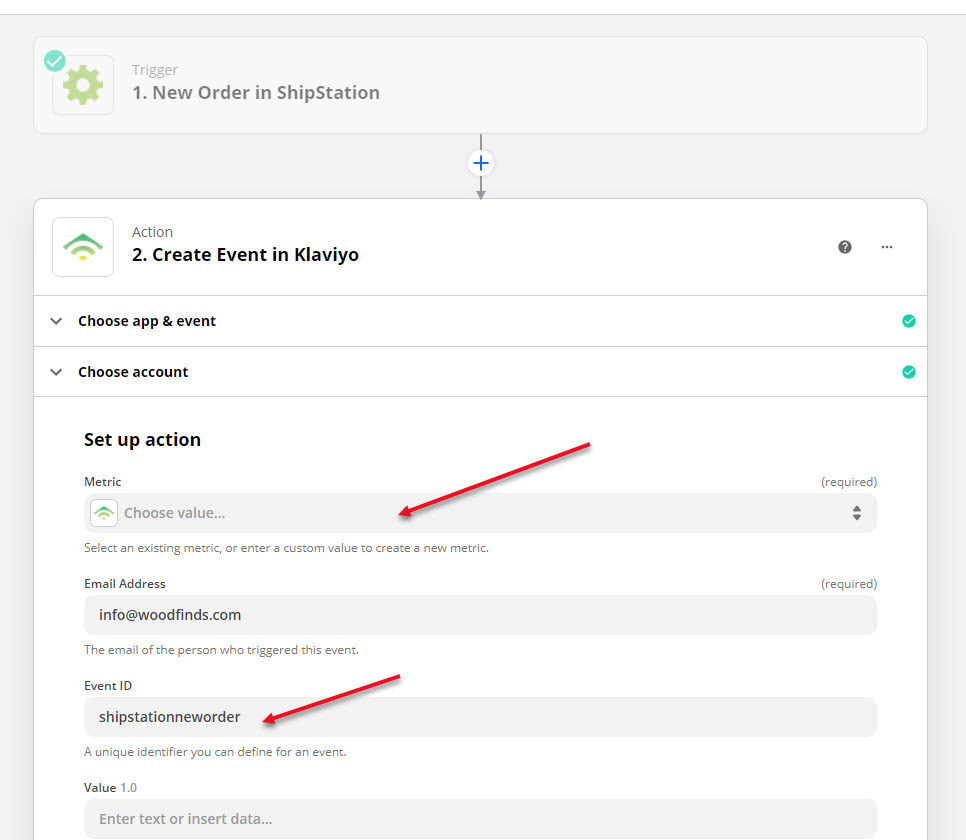The width and height of the screenshot is (966, 840).
Task: Expand the Choose app & event section
Action: (x=480, y=321)
